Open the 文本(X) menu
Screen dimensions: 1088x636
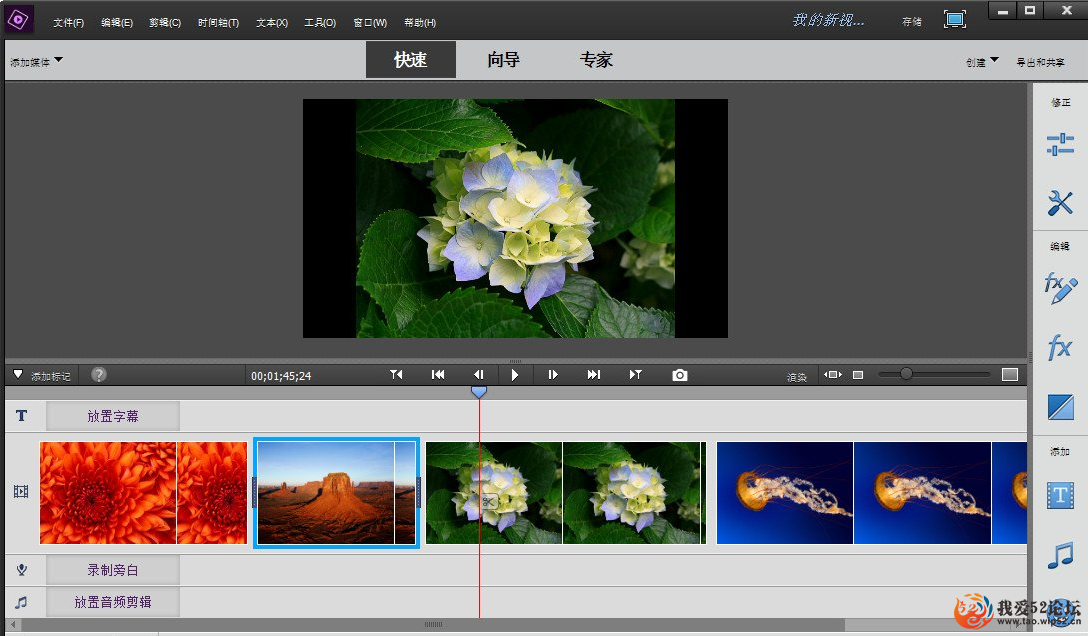pos(271,22)
